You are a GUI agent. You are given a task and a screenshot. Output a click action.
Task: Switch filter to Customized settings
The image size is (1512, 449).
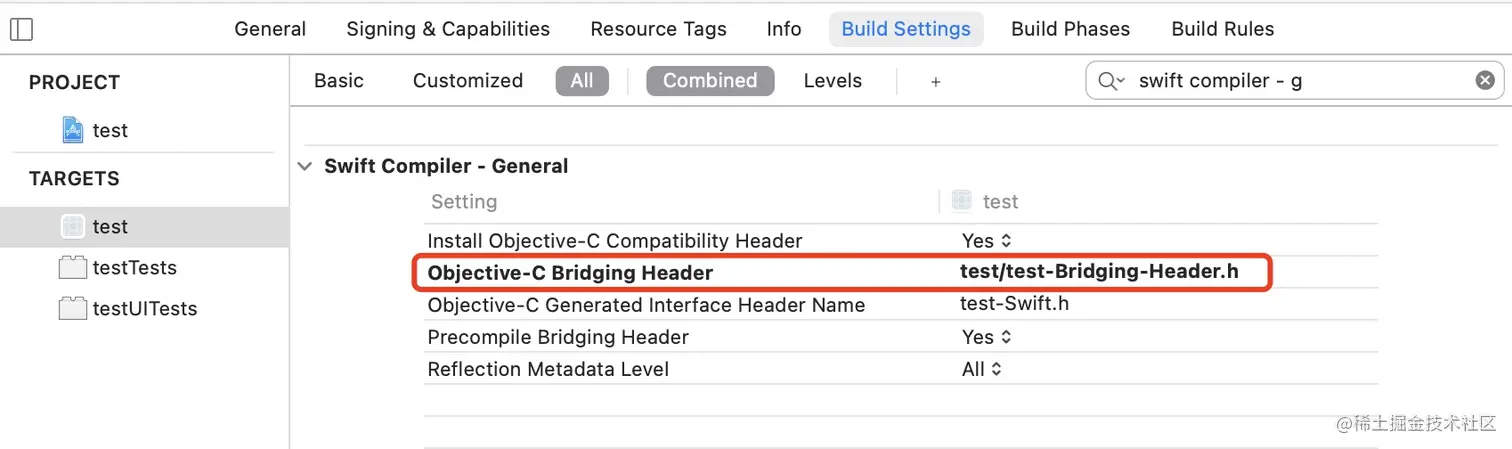468,81
